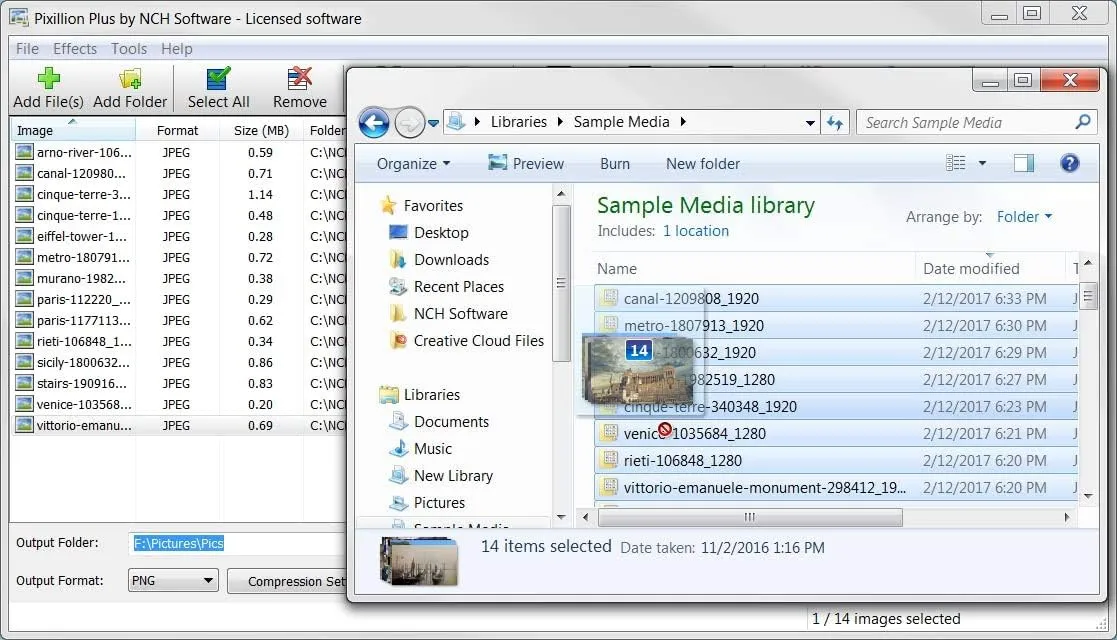Toggle the preview pane icon
1117x640 pixels.
click(x=1024, y=163)
